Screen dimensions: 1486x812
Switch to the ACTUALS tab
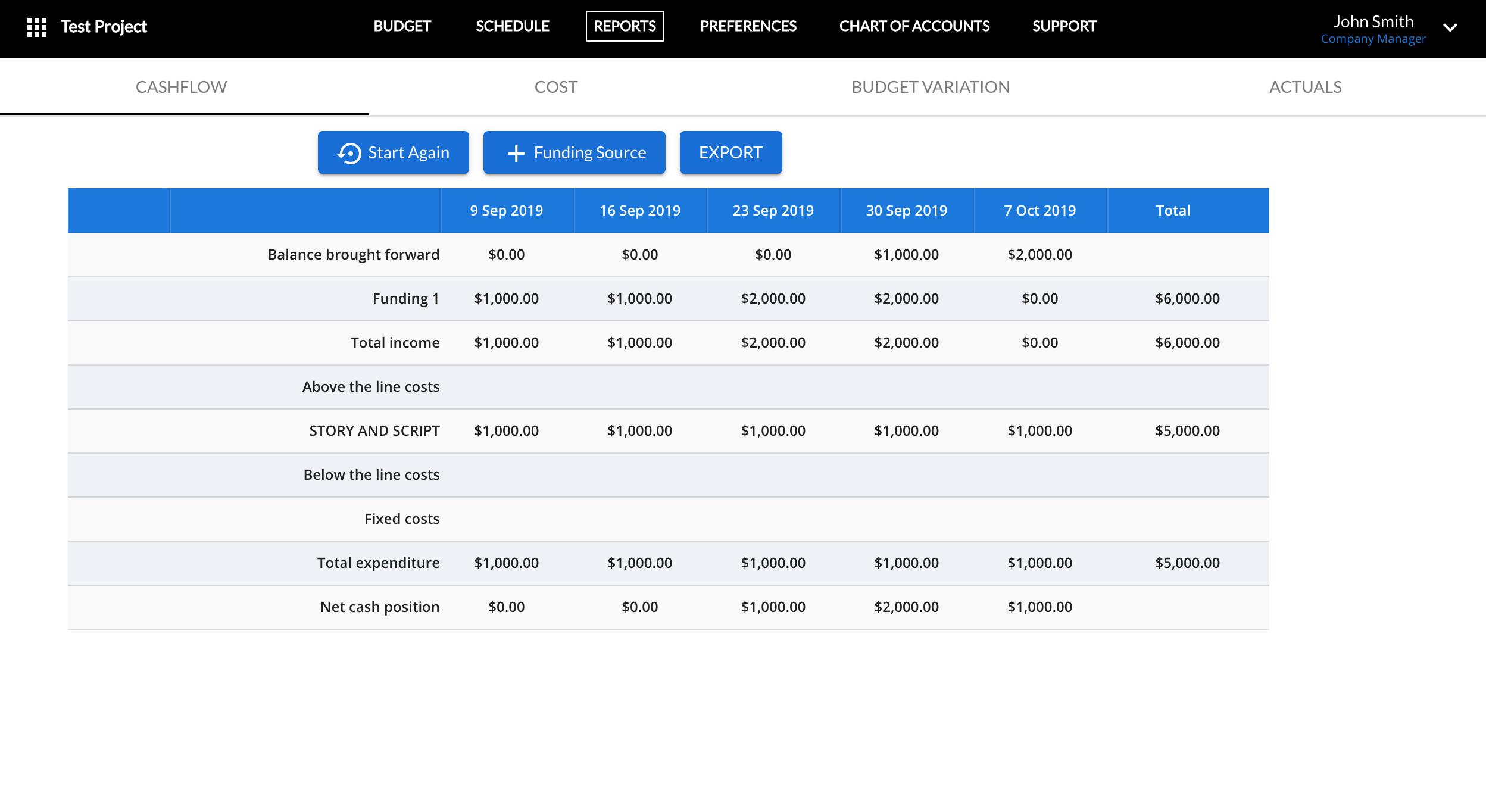point(1305,87)
